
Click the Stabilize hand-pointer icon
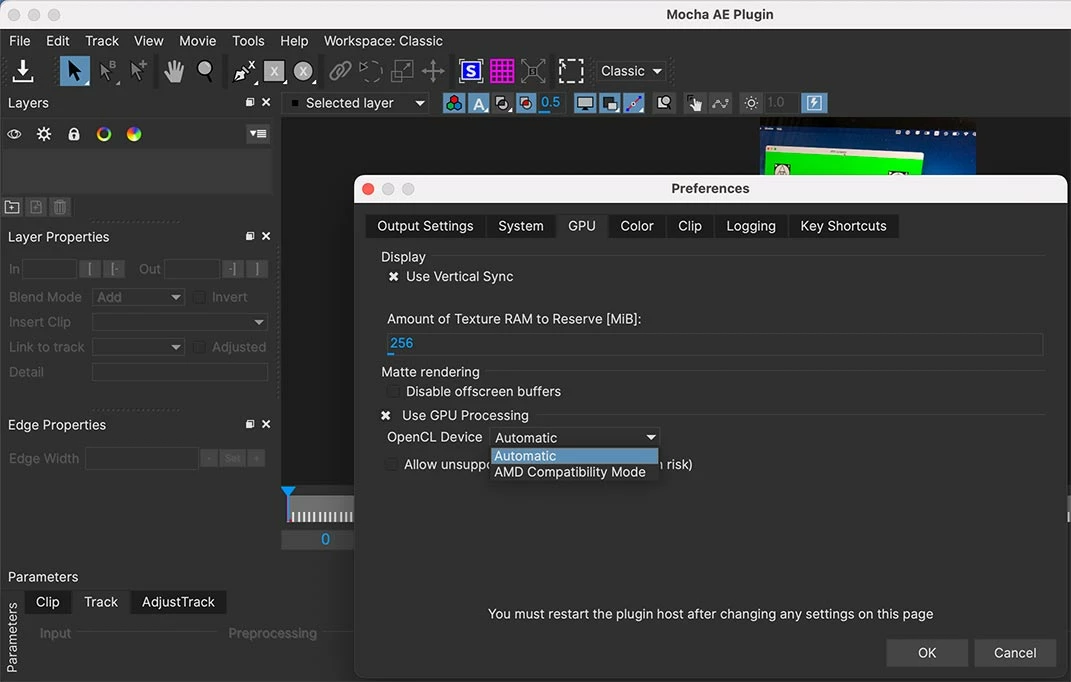(x=694, y=103)
